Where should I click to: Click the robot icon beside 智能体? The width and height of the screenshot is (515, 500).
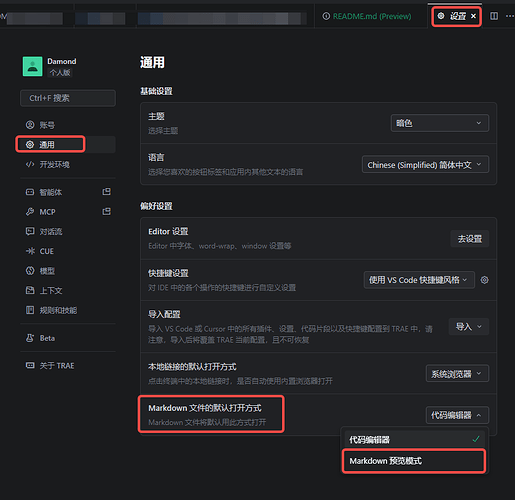tap(30, 192)
